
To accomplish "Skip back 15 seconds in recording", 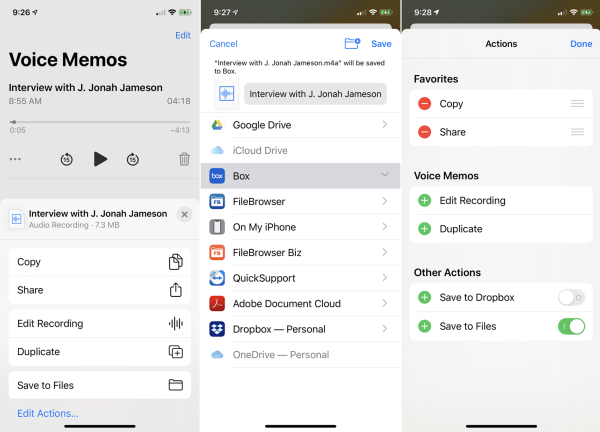I will pyautogui.click(x=67, y=159).
